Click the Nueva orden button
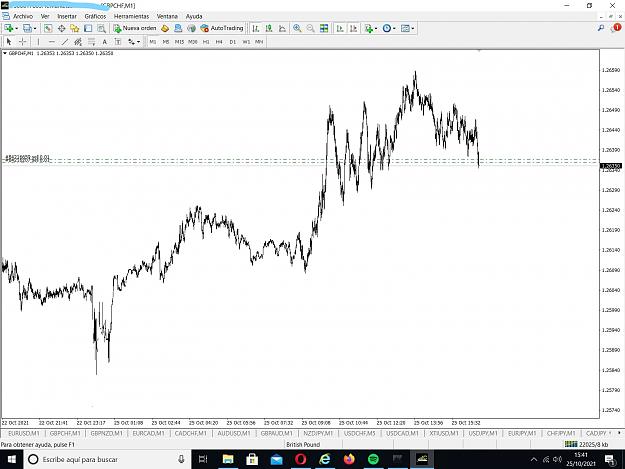This screenshot has height=469, width=625. (x=135, y=28)
